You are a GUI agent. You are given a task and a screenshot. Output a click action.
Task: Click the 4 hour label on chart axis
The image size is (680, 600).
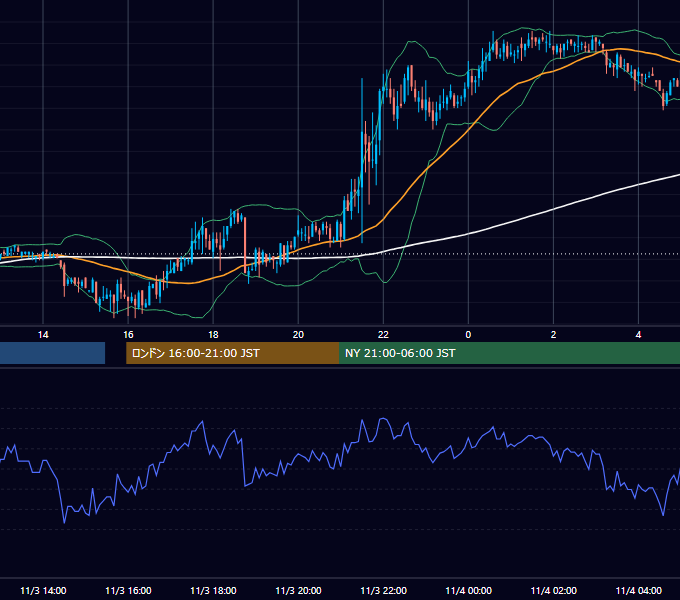point(638,335)
